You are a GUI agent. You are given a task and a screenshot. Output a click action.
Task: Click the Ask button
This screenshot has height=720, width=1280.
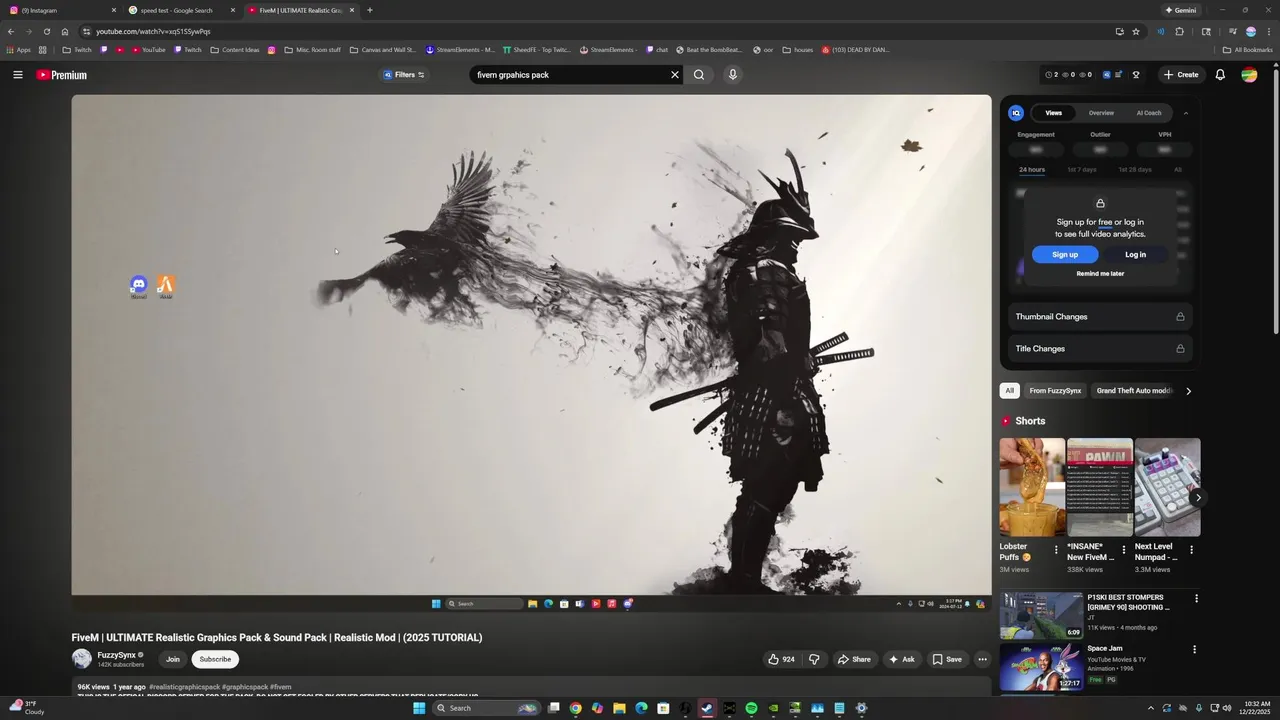point(902,660)
